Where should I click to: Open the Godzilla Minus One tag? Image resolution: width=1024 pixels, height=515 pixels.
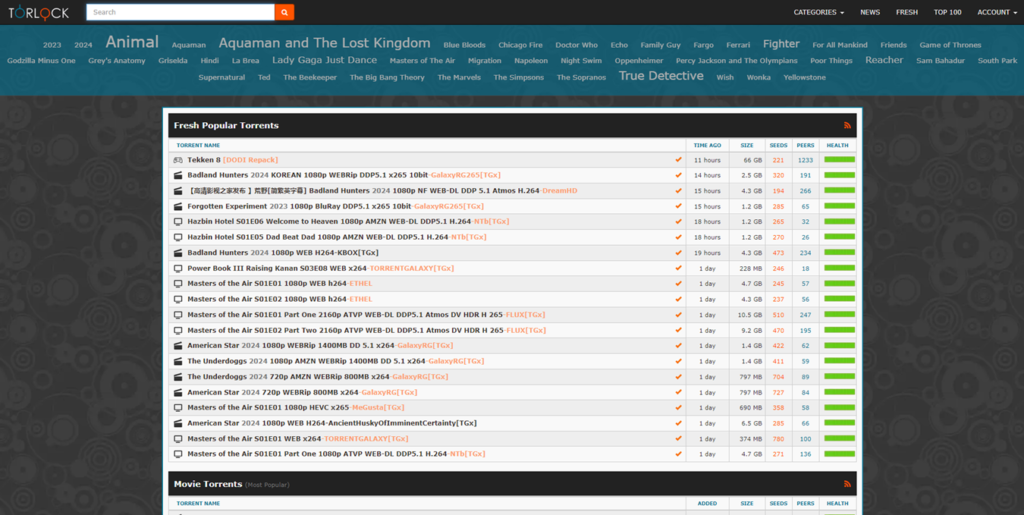[x=41, y=61]
